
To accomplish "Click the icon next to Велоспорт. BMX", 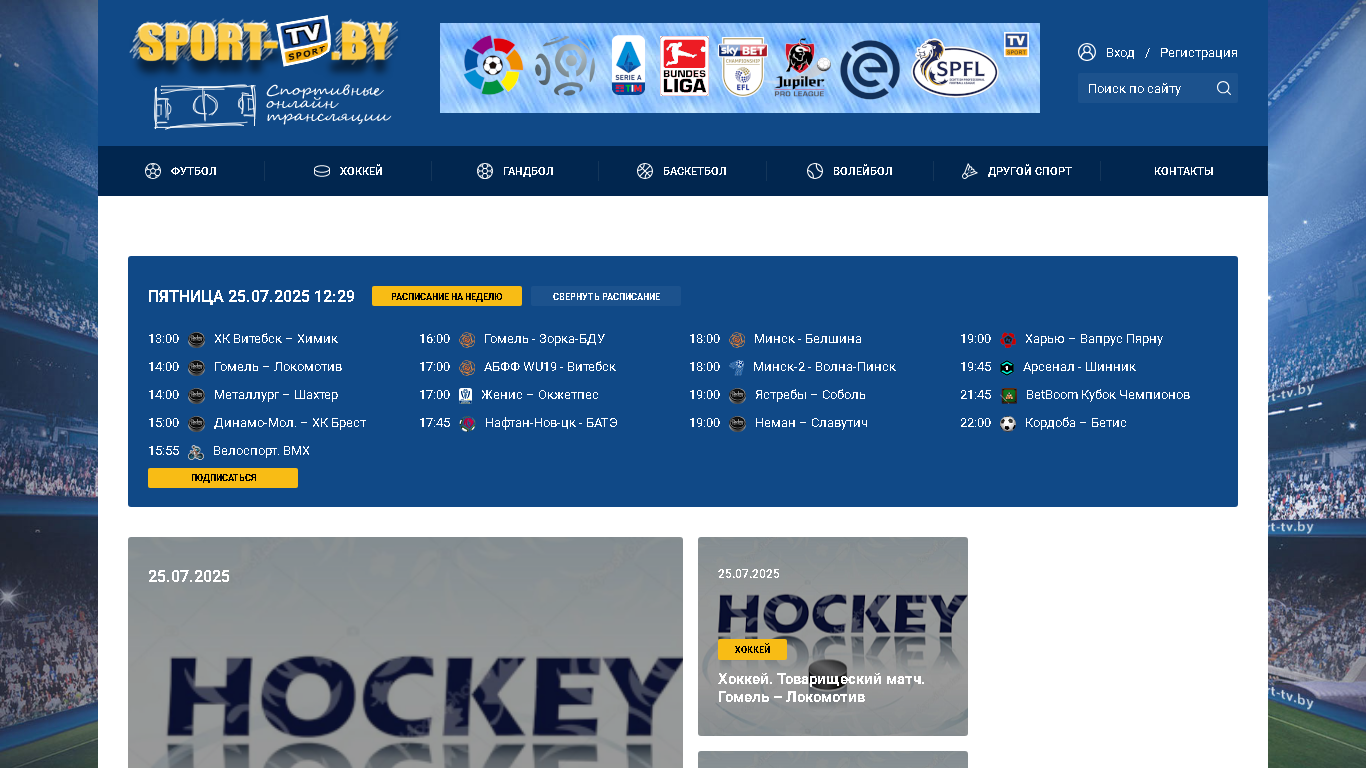I will click(196, 452).
